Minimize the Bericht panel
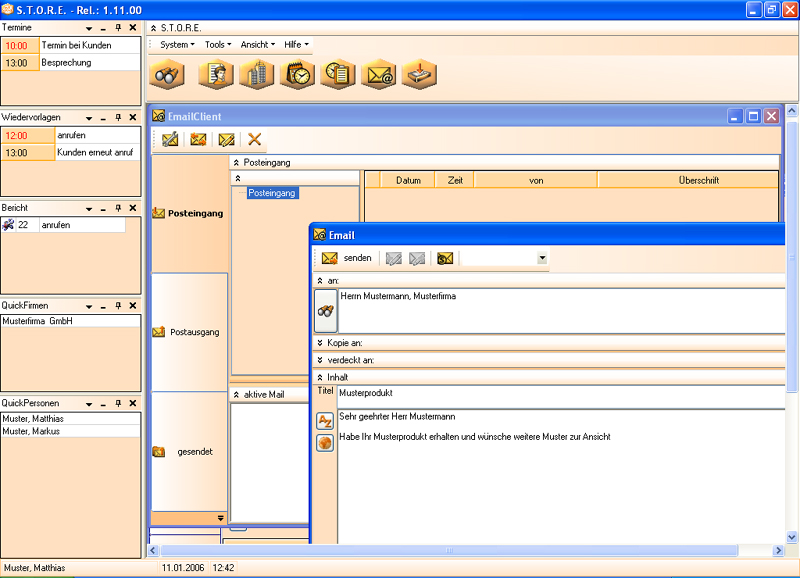Image resolution: width=800 pixels, height=578 pixels. [104, 209]
